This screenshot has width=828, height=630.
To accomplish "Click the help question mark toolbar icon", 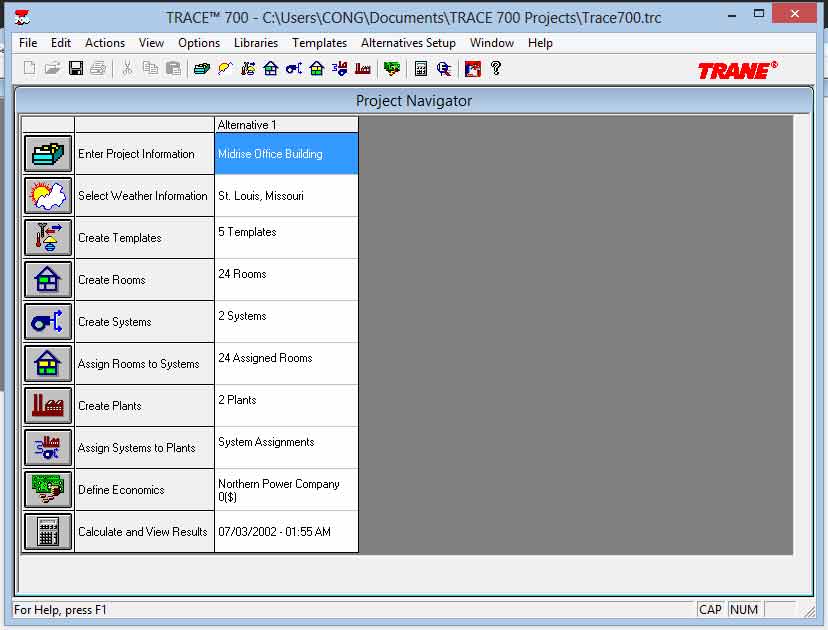I will tap(495, 69).
